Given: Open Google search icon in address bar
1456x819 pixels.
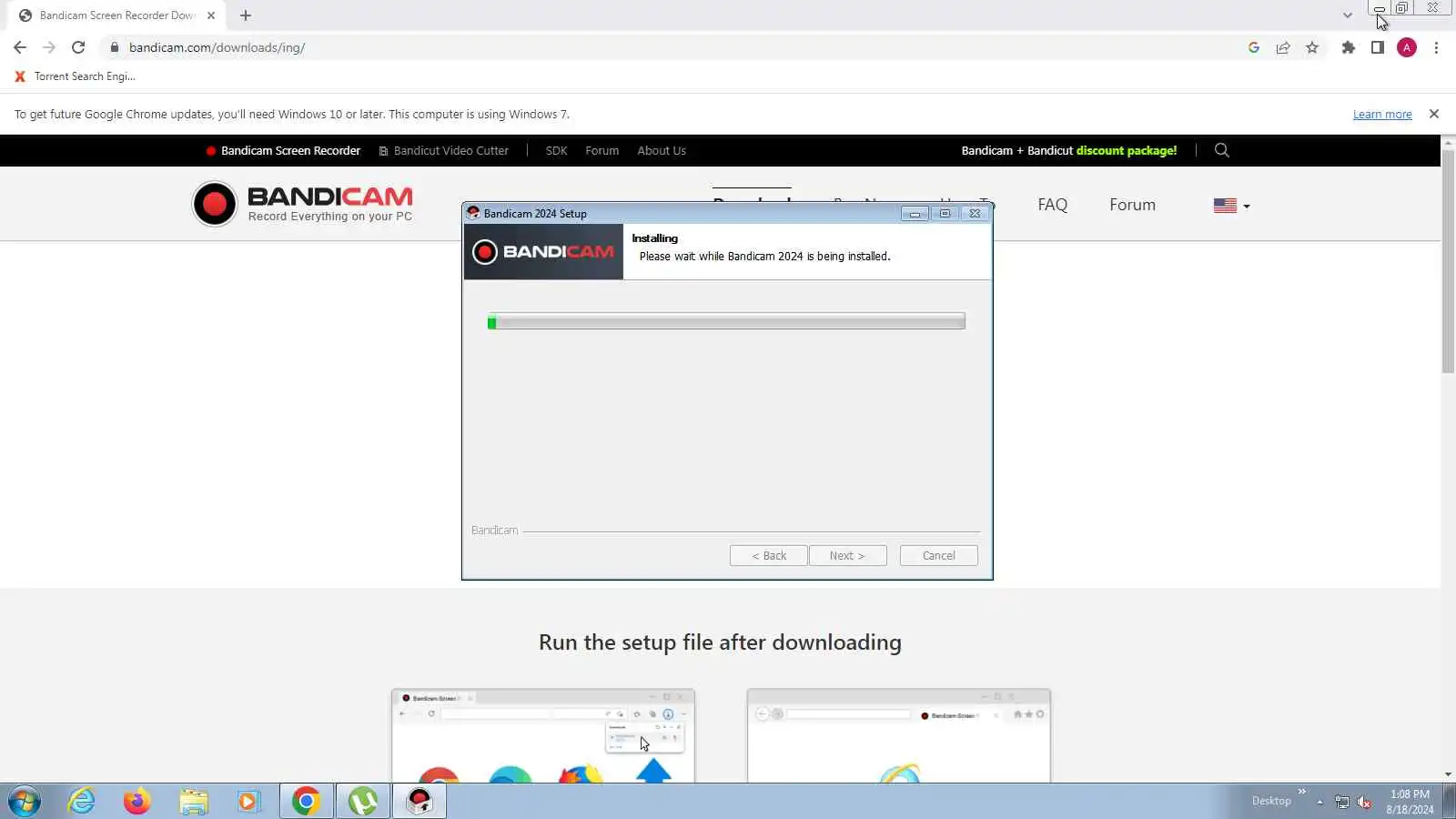Looking at the screenshot, I should (1254, 47).
